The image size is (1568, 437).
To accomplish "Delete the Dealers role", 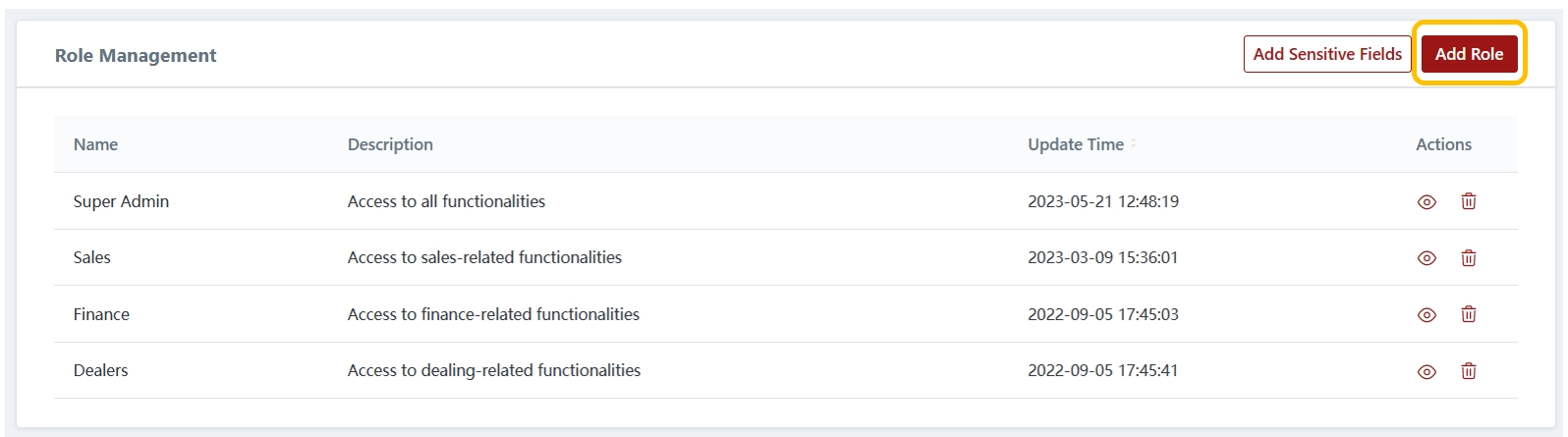I will click(x=1468, y=371).
